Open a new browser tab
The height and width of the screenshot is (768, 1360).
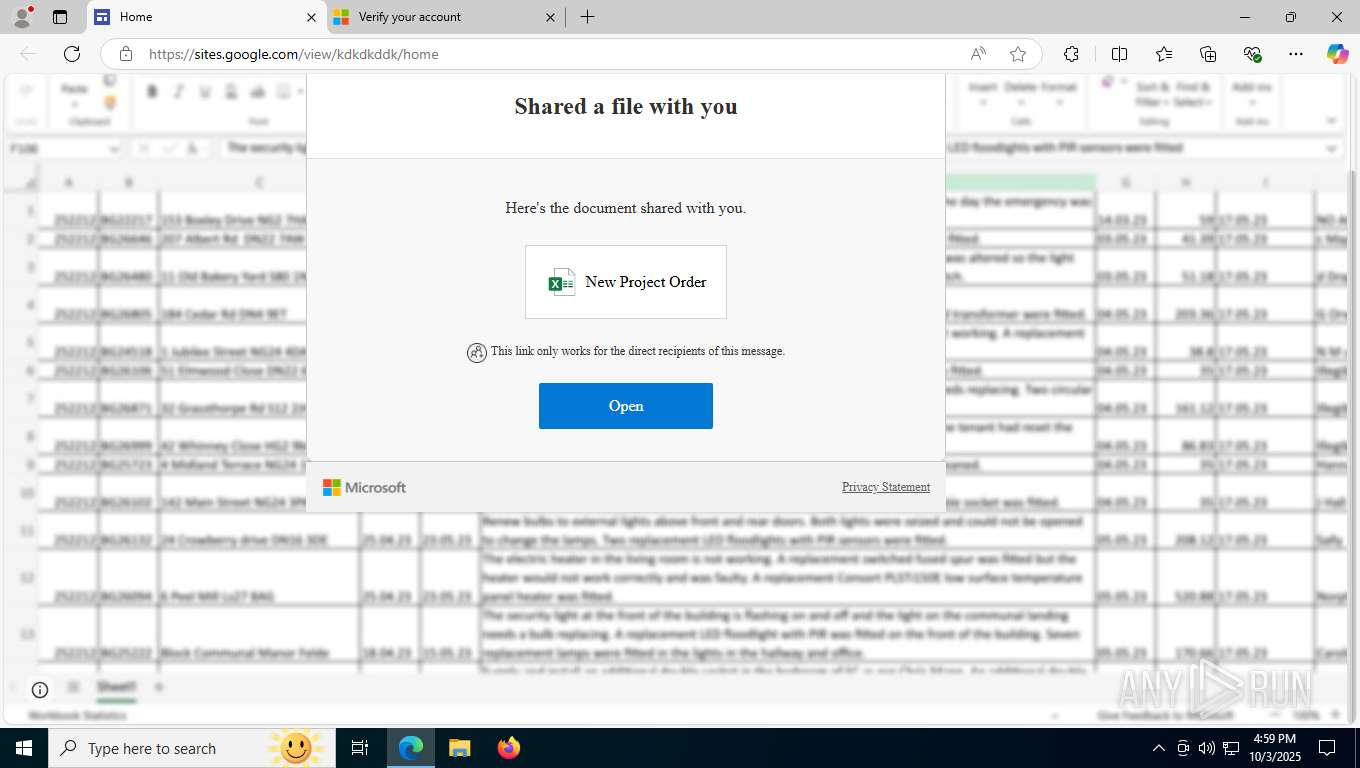tap(587, 17)
